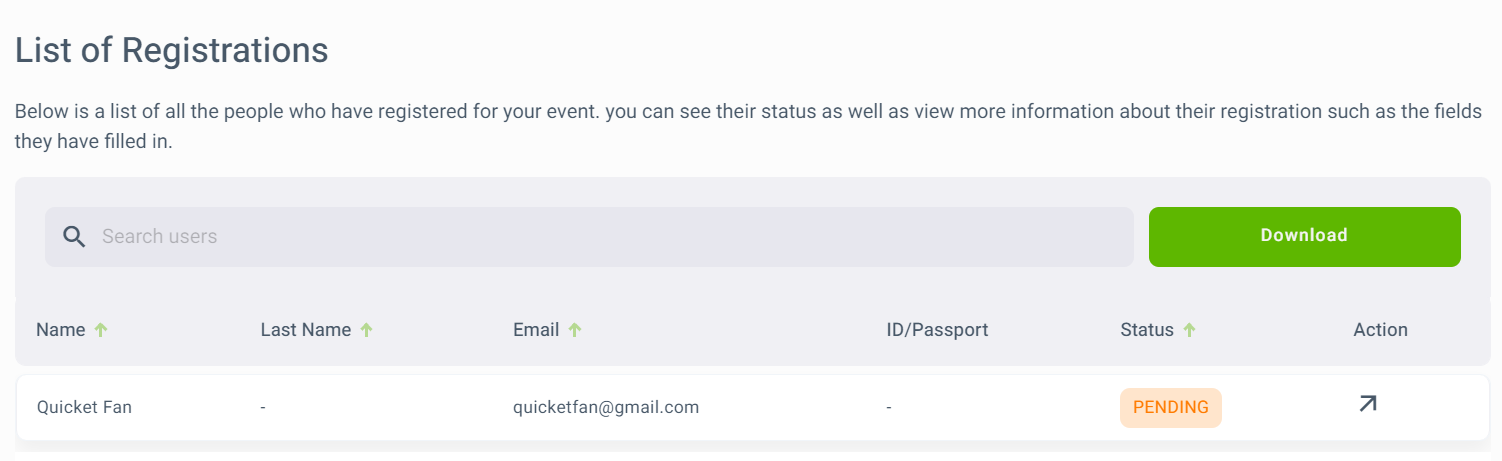Click the ID/Passport column header
The image size is (1502, 461).
pyautogui.click(x=937, y=330)
